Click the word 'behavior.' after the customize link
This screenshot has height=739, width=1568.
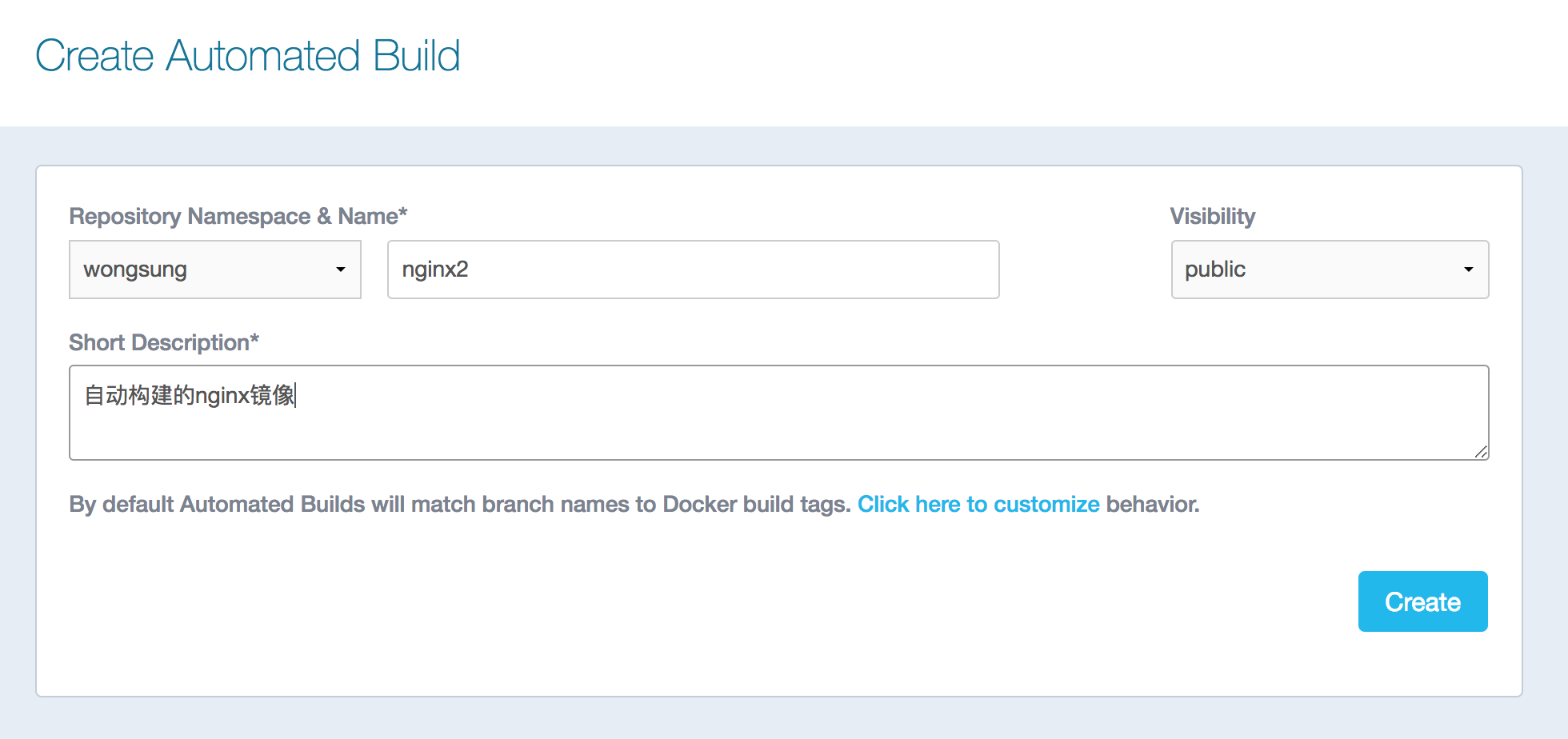(x=1152, y=504)
